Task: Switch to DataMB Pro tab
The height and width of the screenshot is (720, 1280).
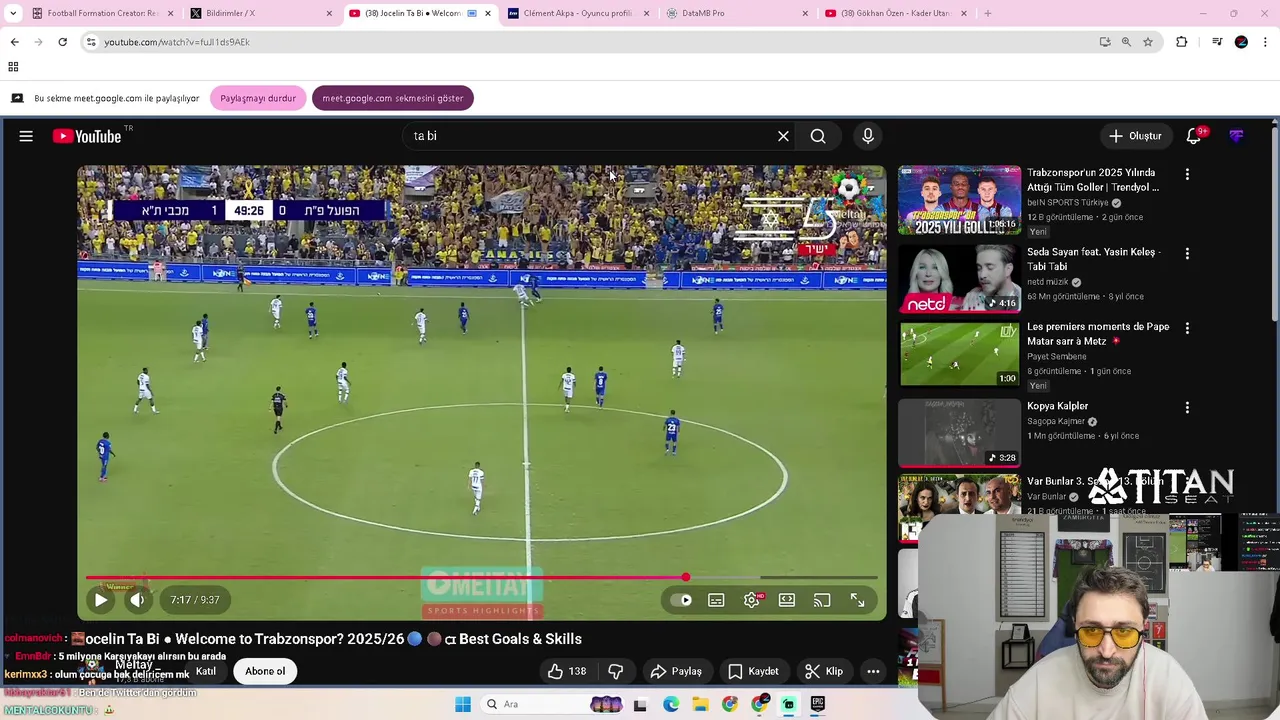Action: click(736, 13)
